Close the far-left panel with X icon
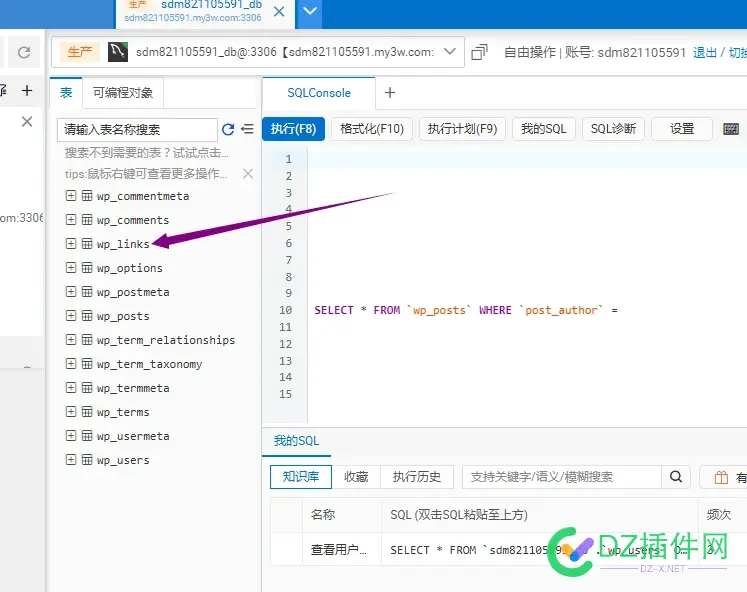747x592 pixels. (x=27, y=121)
